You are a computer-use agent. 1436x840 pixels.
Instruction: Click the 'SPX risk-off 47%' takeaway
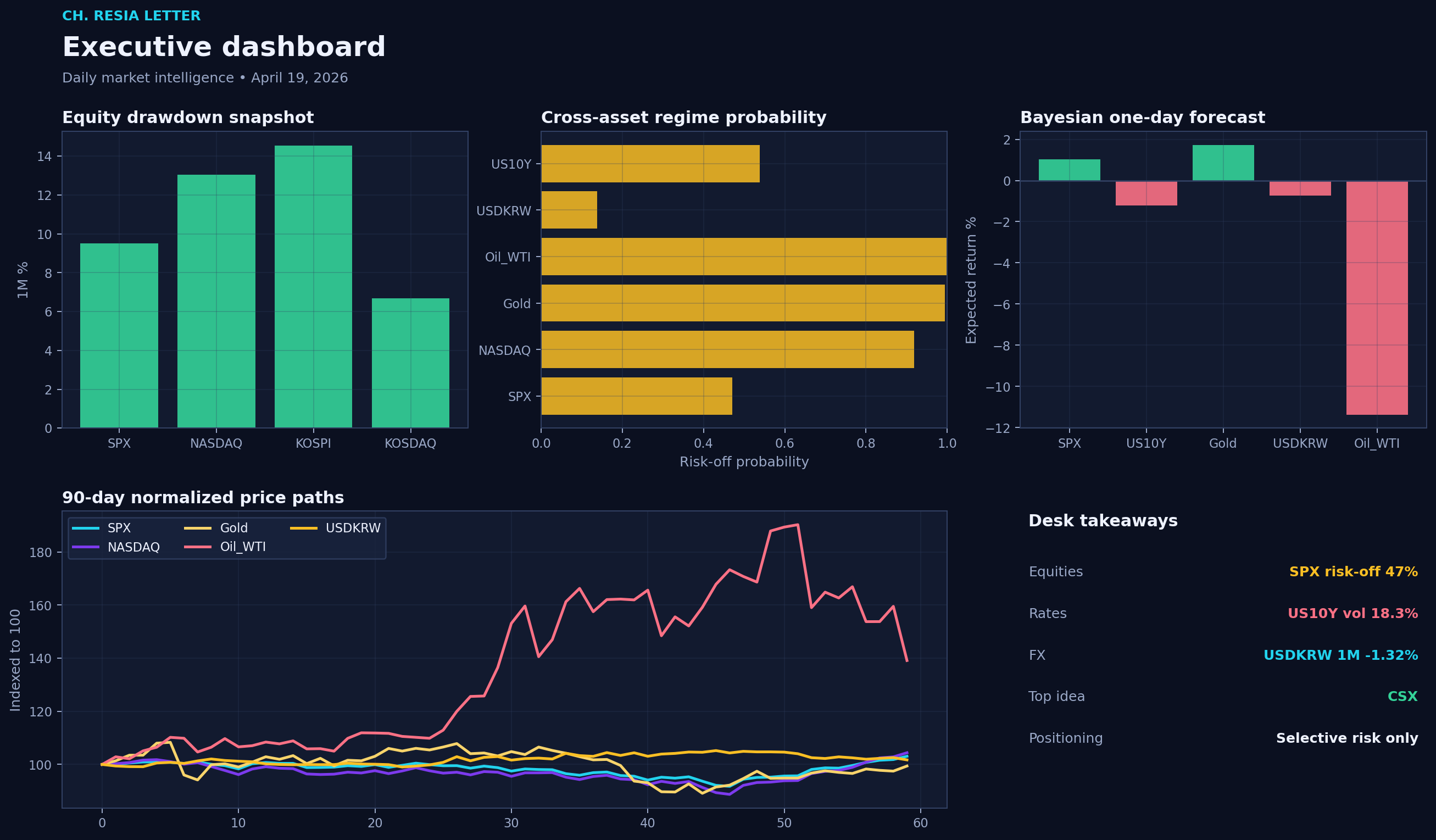pyautogui.click(x=1354, y=571)
